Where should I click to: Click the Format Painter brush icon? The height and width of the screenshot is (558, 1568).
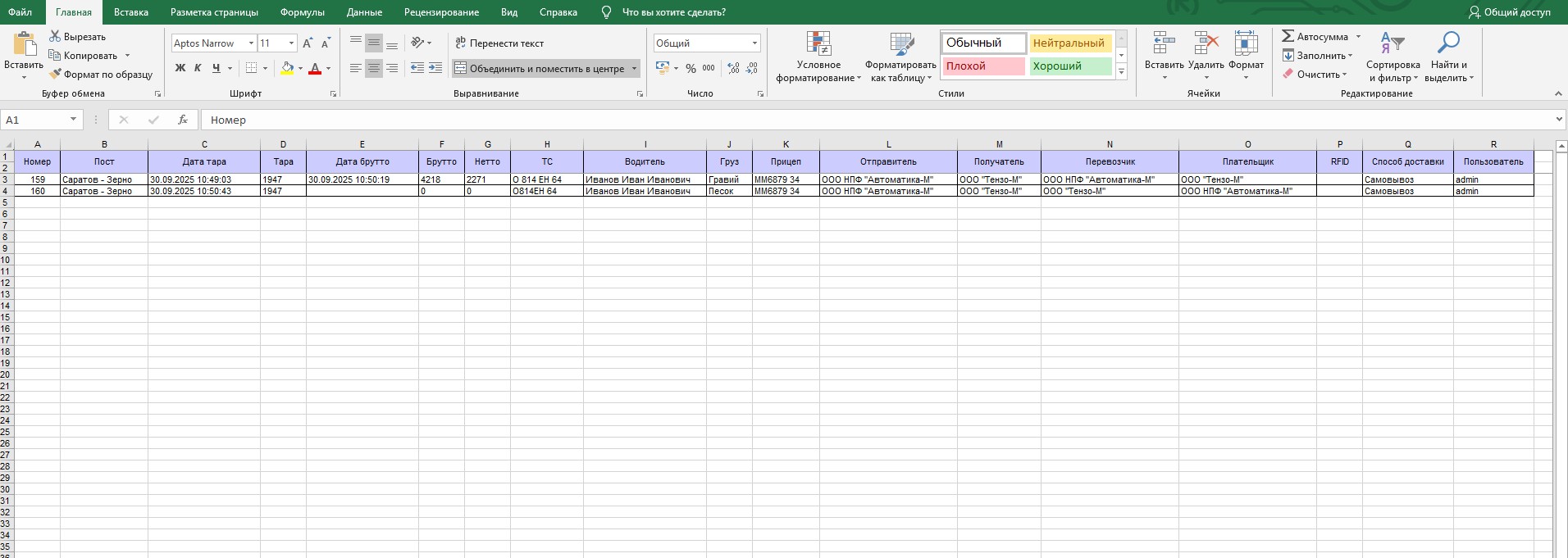pos(55,75)
